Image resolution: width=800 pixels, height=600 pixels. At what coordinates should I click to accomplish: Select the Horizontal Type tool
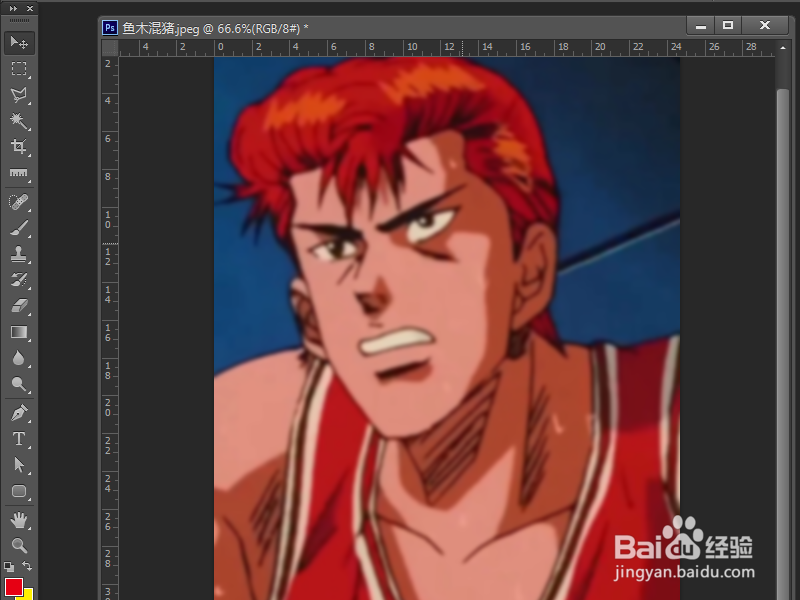tap(19, 439)
